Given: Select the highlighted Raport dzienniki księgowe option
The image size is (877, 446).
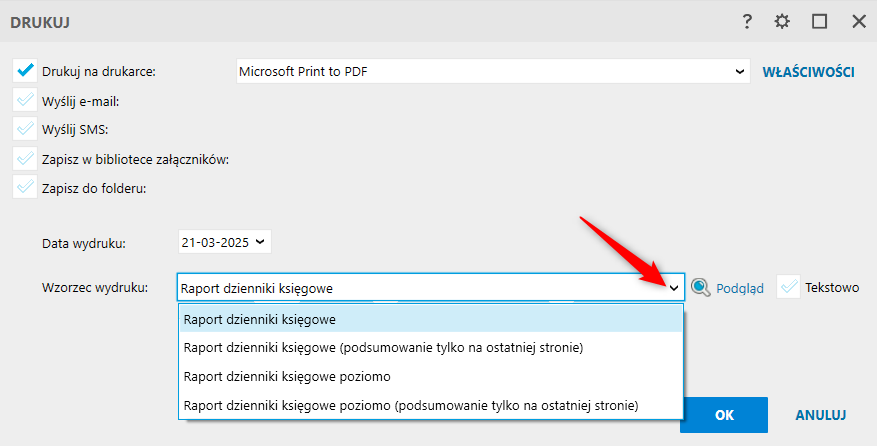Looking at the screenshot, I should pos(260,319).
